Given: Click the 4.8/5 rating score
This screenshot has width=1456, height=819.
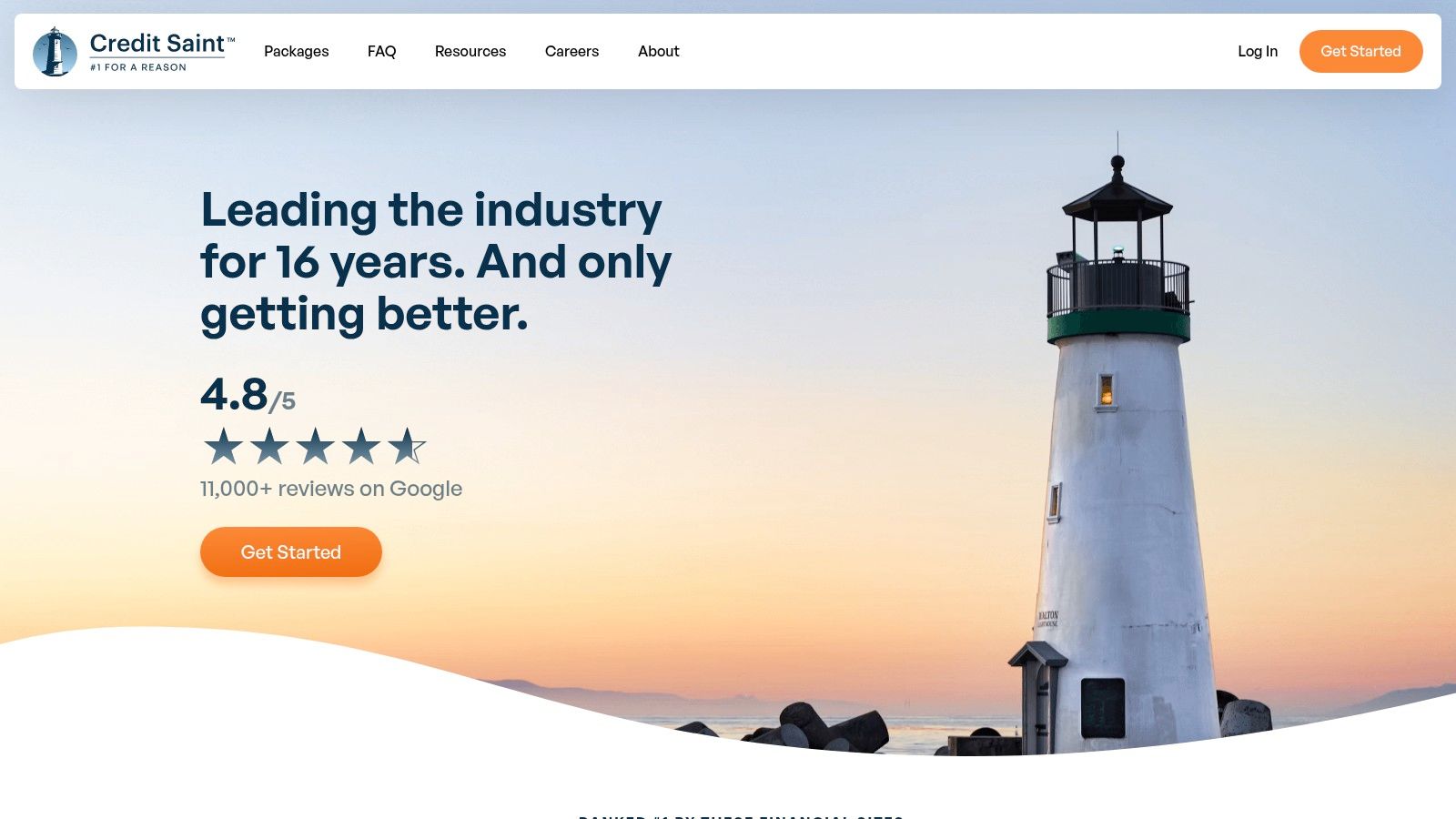Looking at the screenshot, I should [248, 395].
